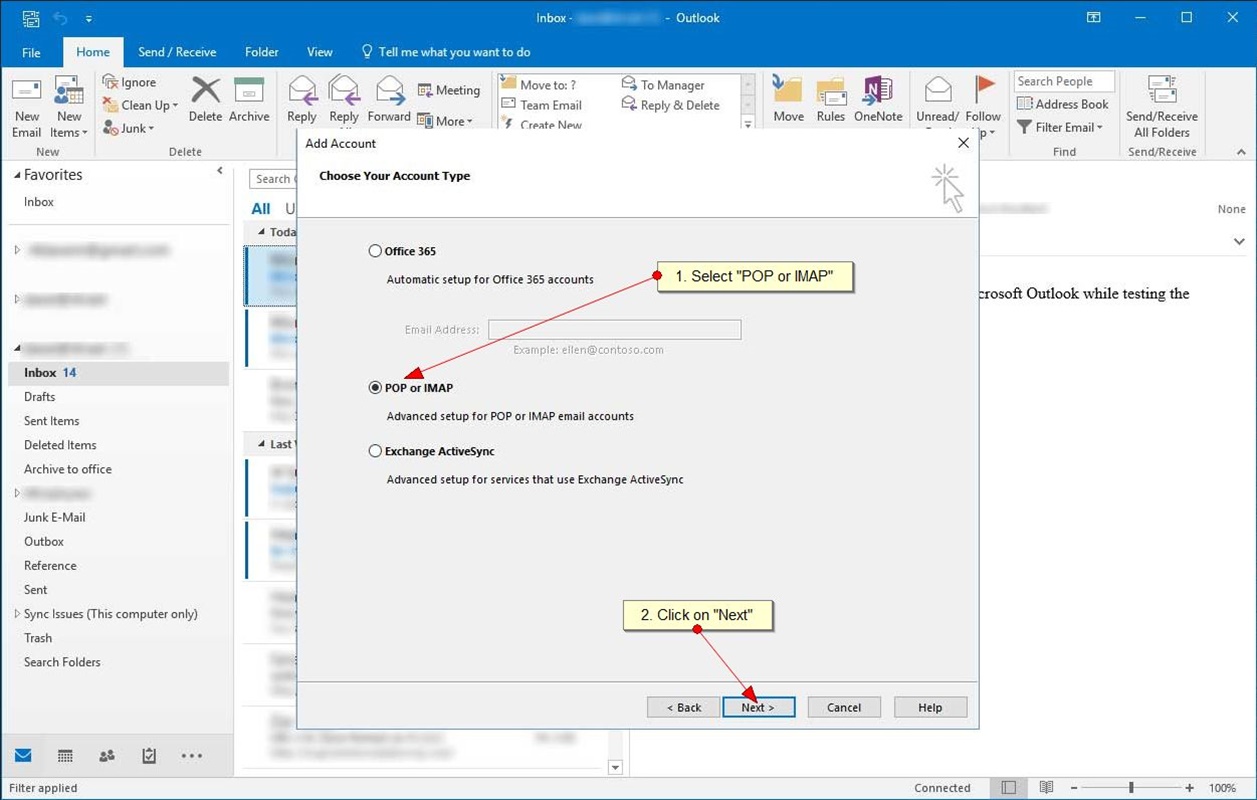This screenshot has height=800, width=1257.
Task: Open the Archive to office folder
Action: coord(68,469)
